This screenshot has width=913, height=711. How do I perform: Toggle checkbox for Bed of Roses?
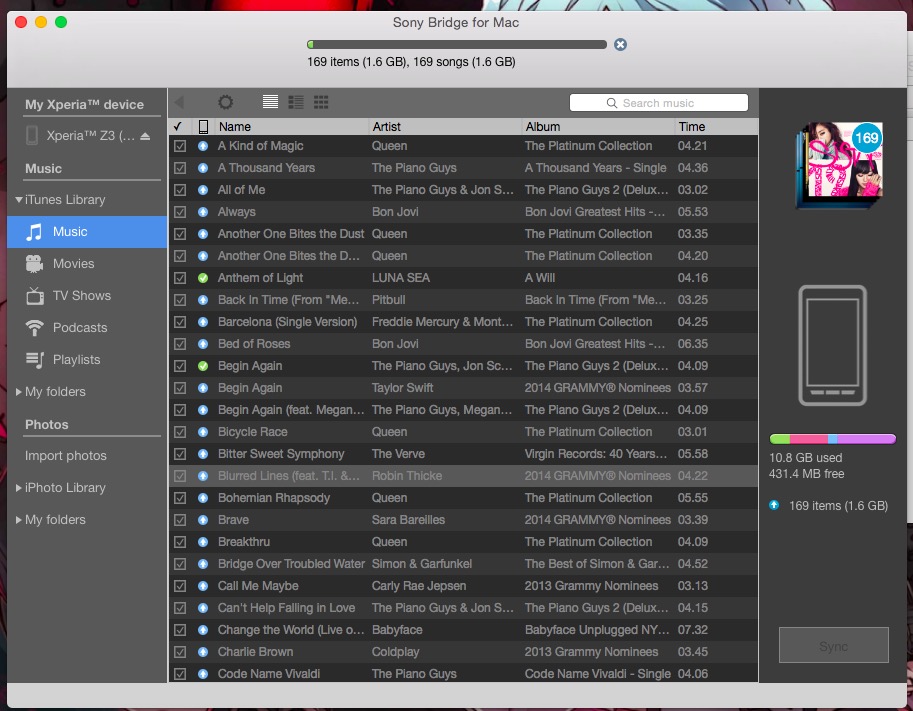[180, 344]
